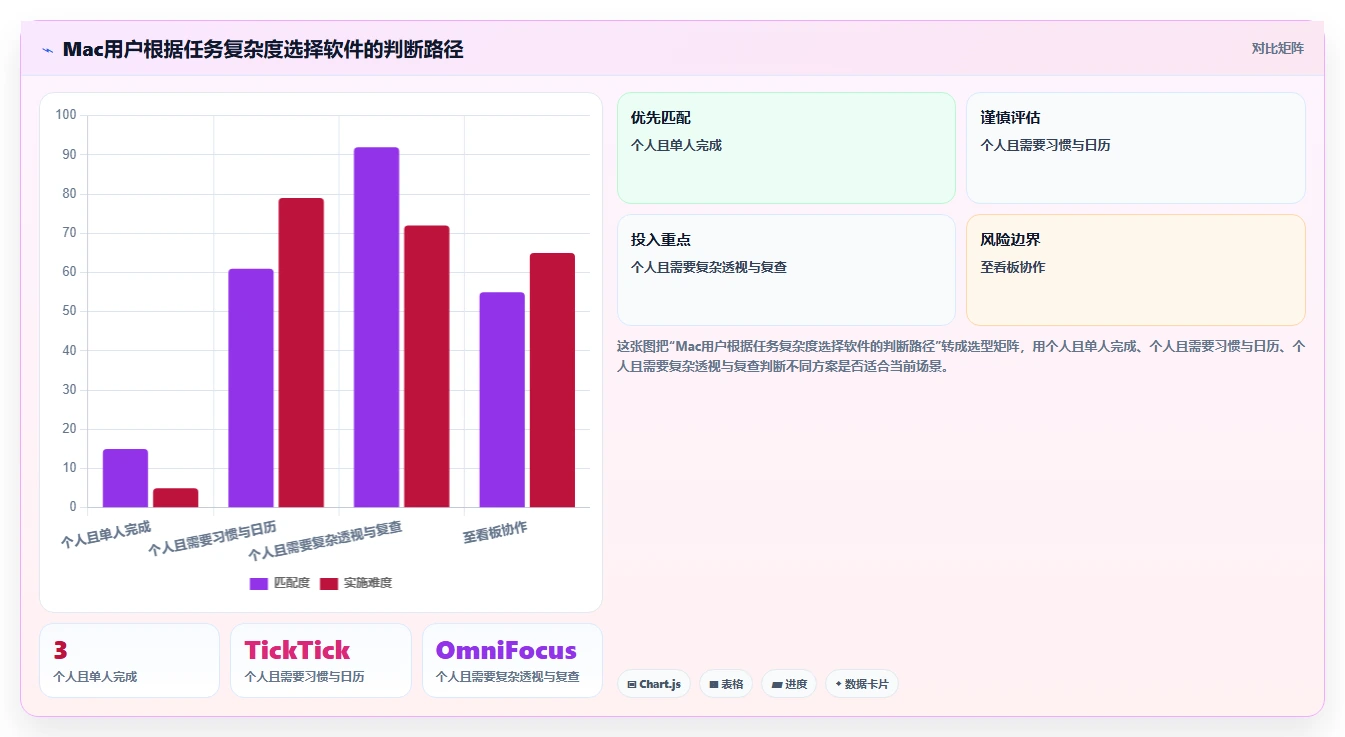
Task: Click red 实施难度 bar for 至看板协作
Action: 552,380
